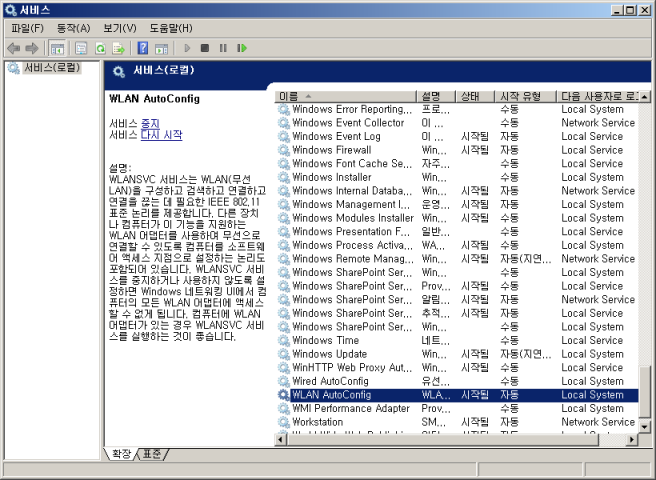The width and height of the screenshot is (656, 480).
Task: Click the 다시 시작 link to restart service
Action: tap(161, 135)
